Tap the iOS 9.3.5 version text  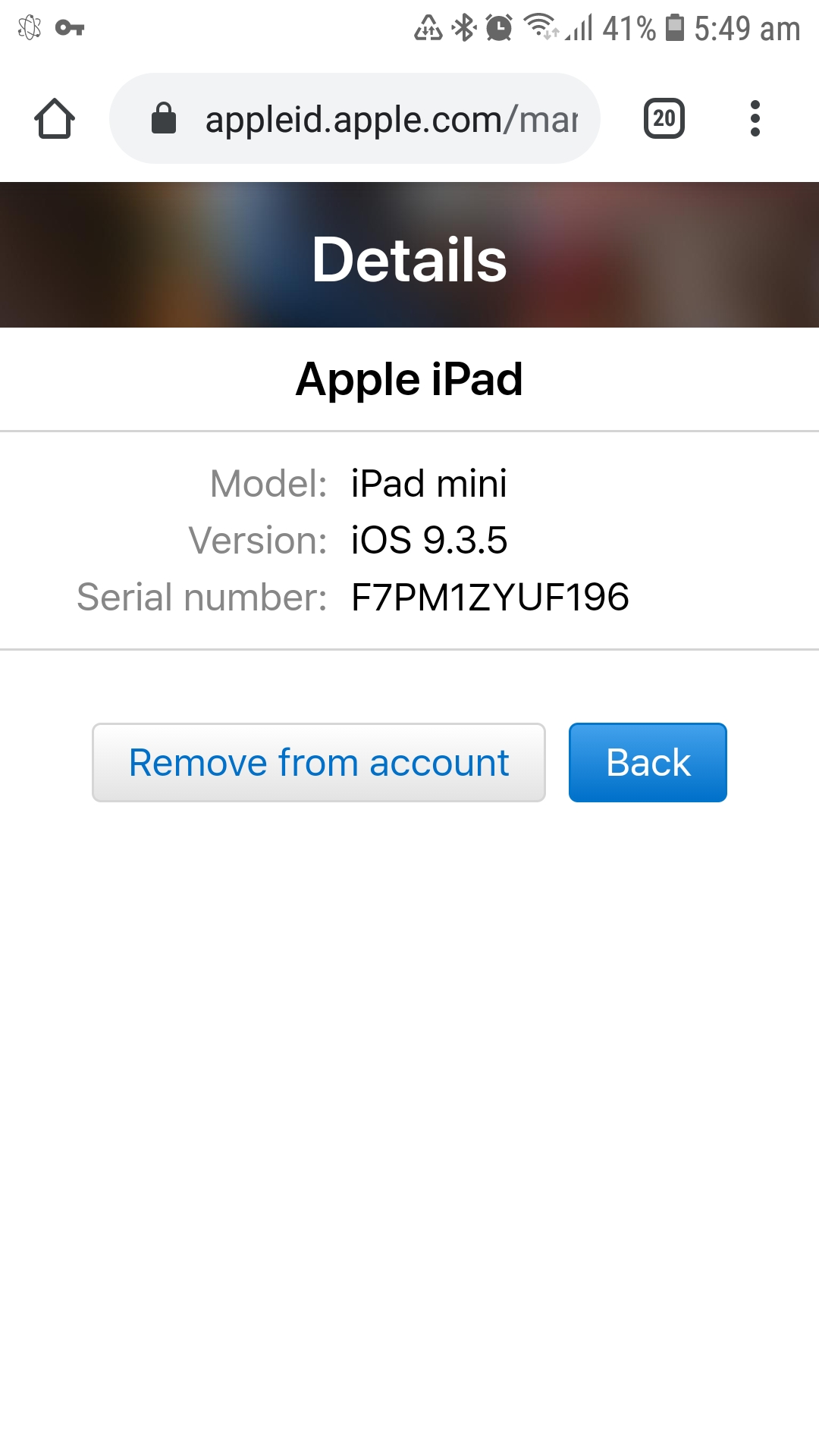point(429,540)
